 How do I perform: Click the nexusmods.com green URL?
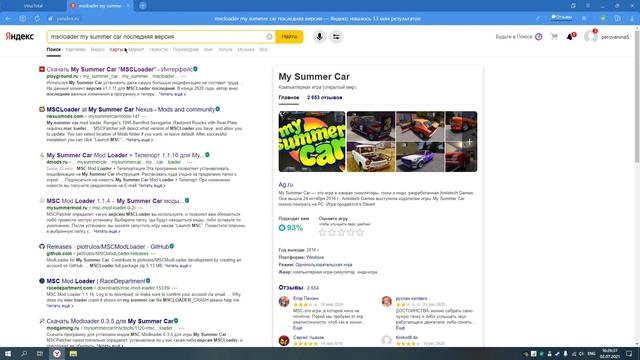(65, 116)
